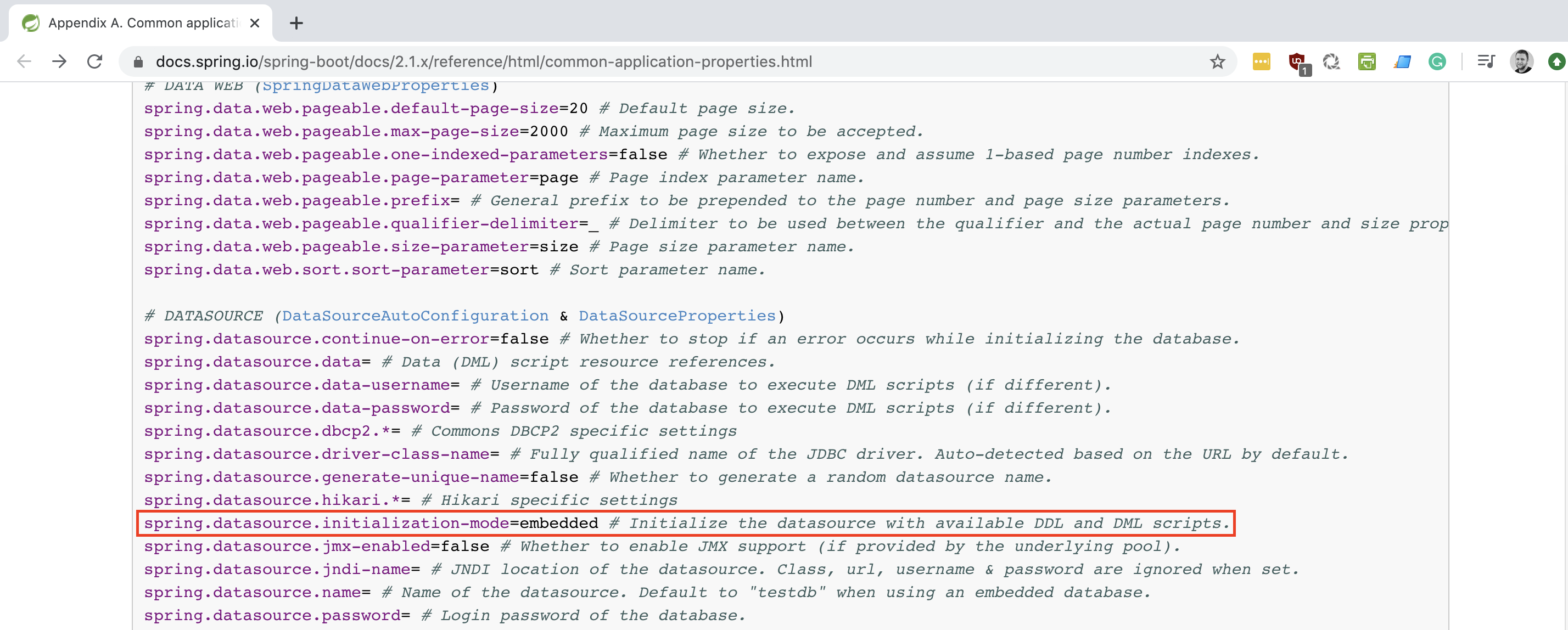
Task: Open the yellow LastPass extension
Action: click(1261, 61)
